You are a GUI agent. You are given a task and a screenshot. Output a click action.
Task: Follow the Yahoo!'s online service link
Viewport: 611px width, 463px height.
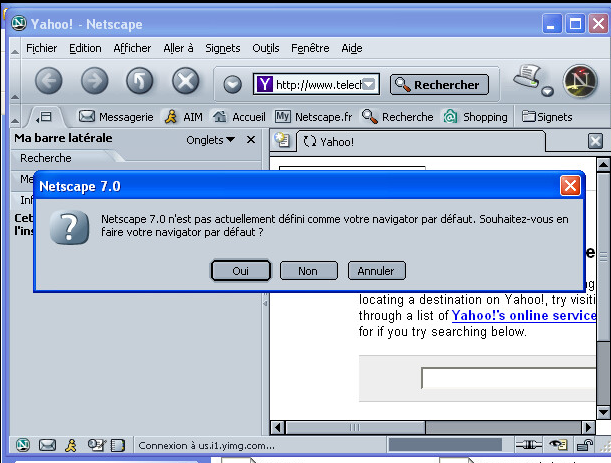524,315
